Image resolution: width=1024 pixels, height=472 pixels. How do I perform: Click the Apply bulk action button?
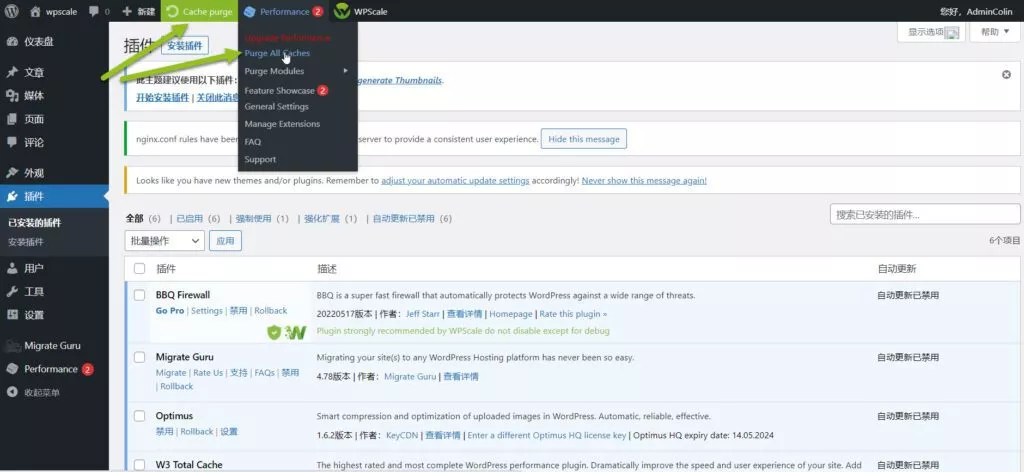click(225, 241)
